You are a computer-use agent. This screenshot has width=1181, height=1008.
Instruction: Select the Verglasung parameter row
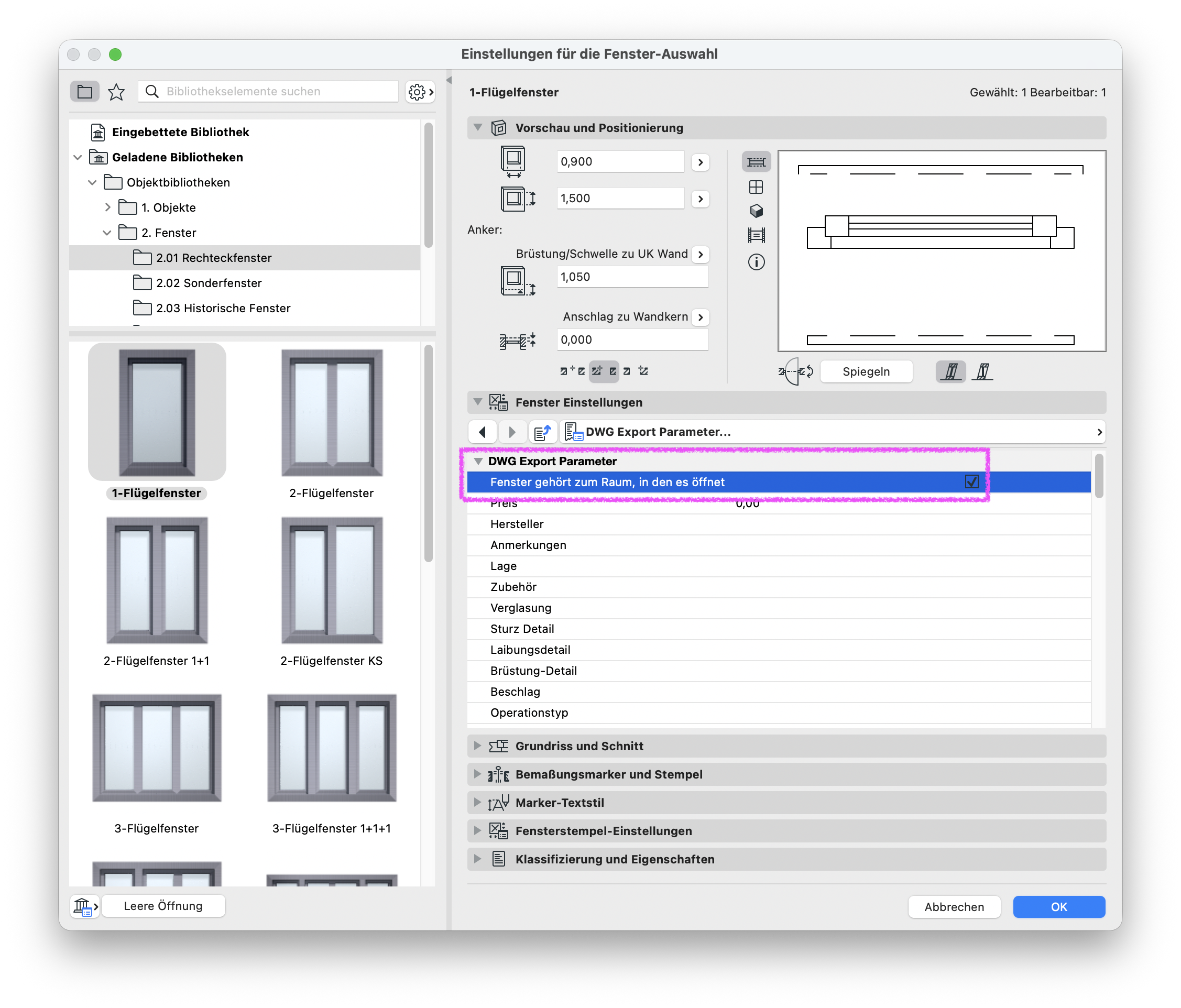(x=779, y=608)
